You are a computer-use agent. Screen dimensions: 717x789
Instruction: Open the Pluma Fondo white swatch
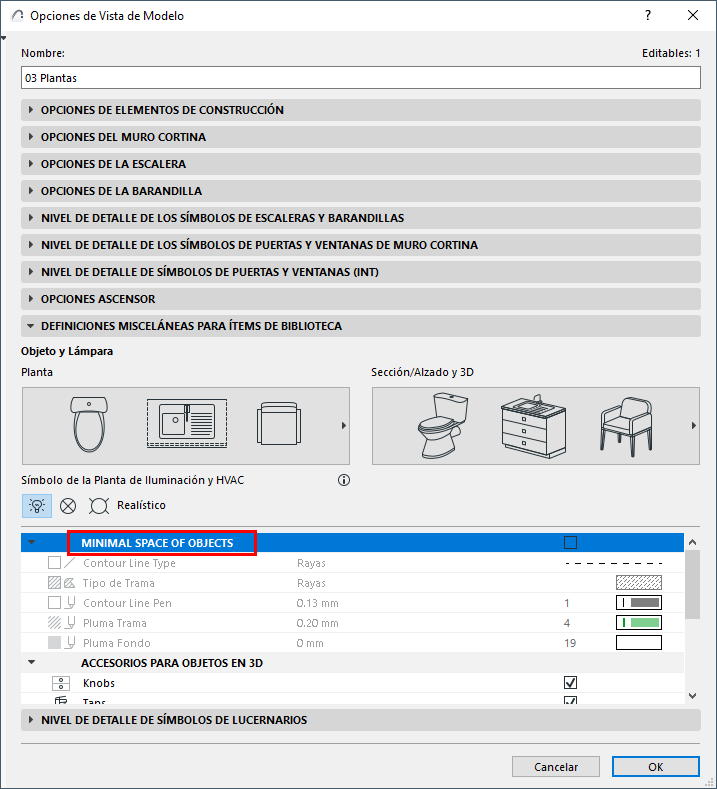pos(639,643)
